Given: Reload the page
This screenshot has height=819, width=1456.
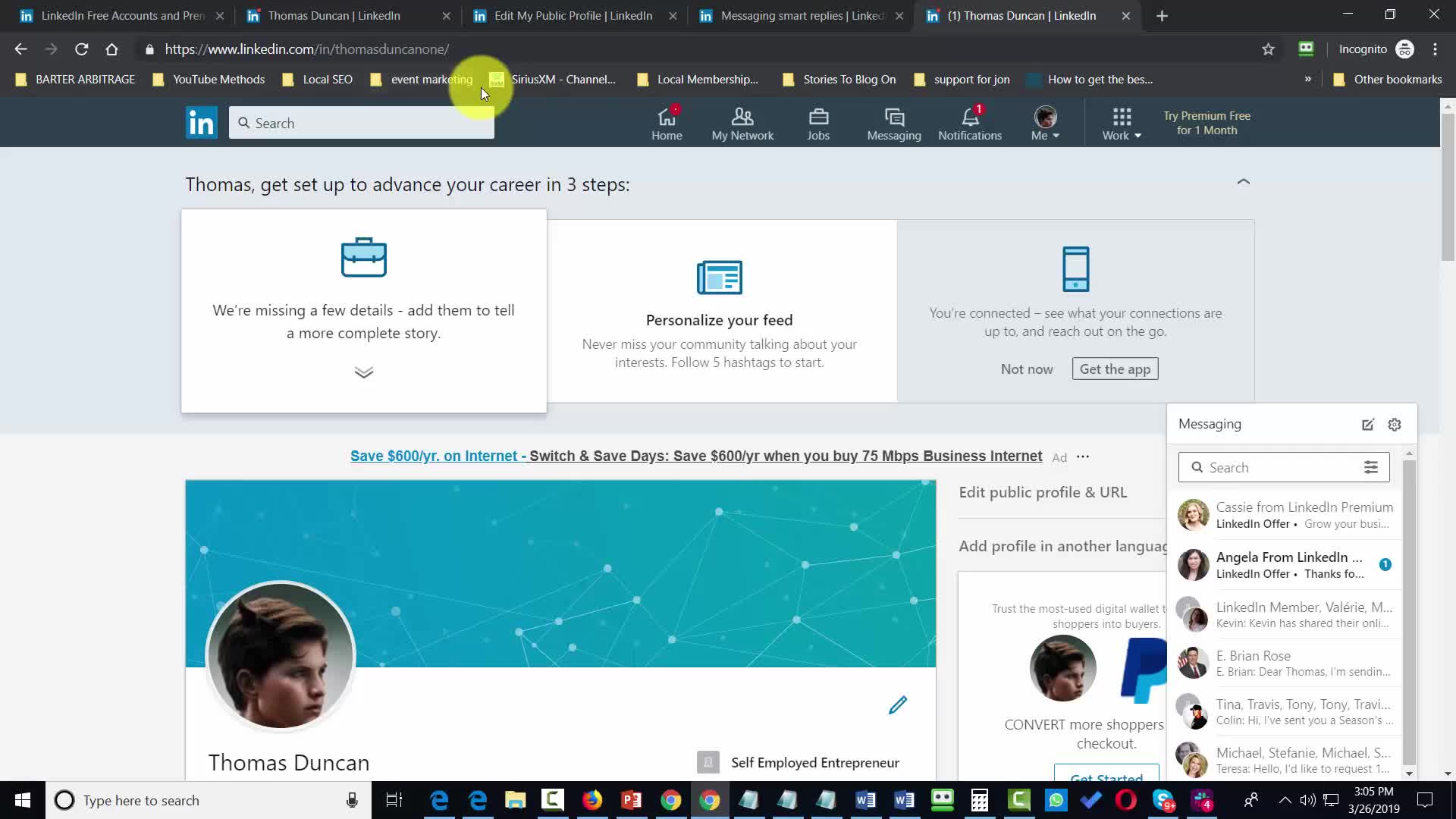Looking at the screenshot, I should (x=81, y=49).
